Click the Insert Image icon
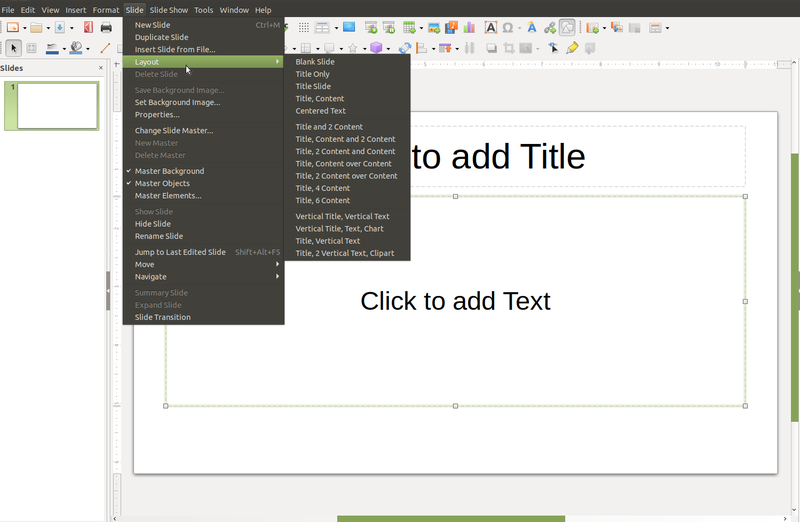The image size is (800, 522). point(434,28)
